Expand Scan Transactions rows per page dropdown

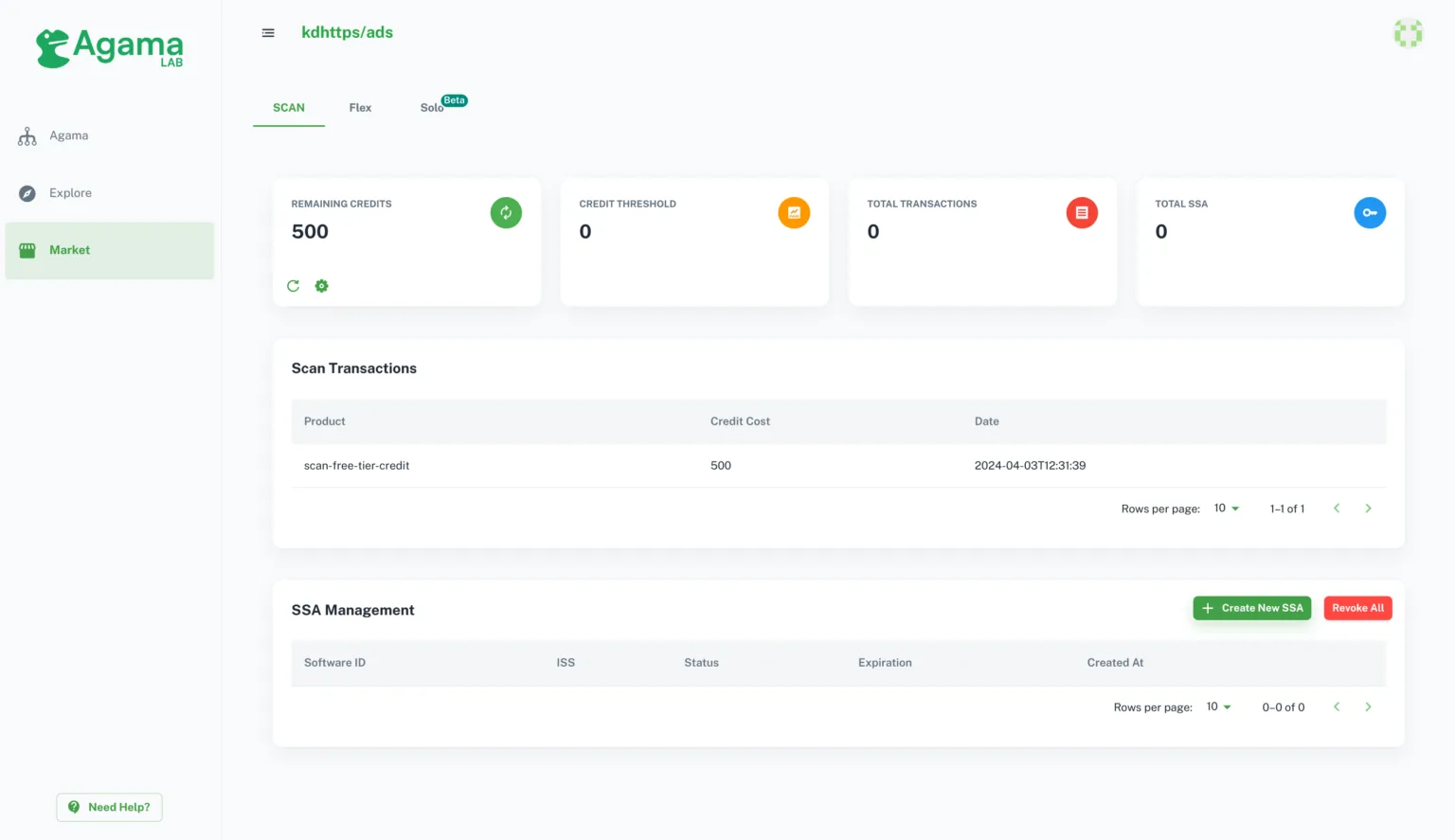[x=1227, y=509]
